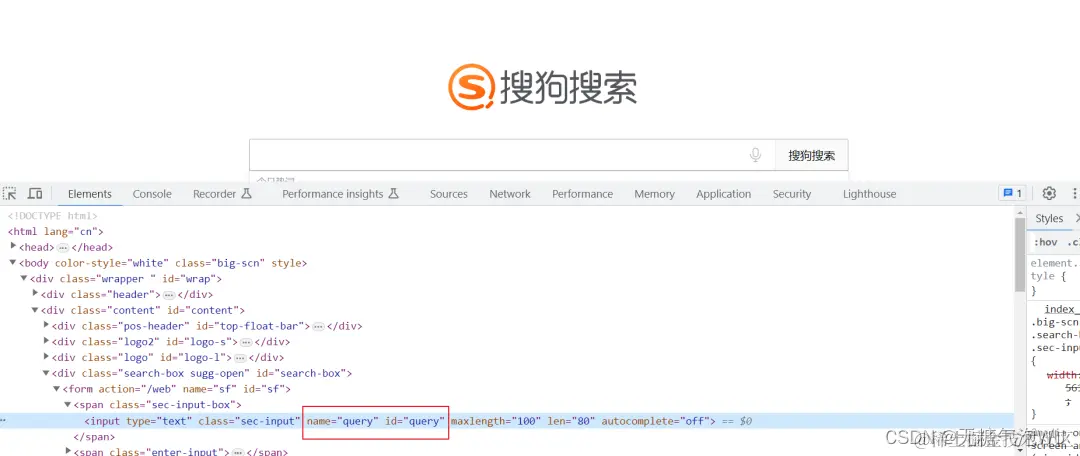
Task: Collapse the div id="content" node
Action: pos(36,310)
